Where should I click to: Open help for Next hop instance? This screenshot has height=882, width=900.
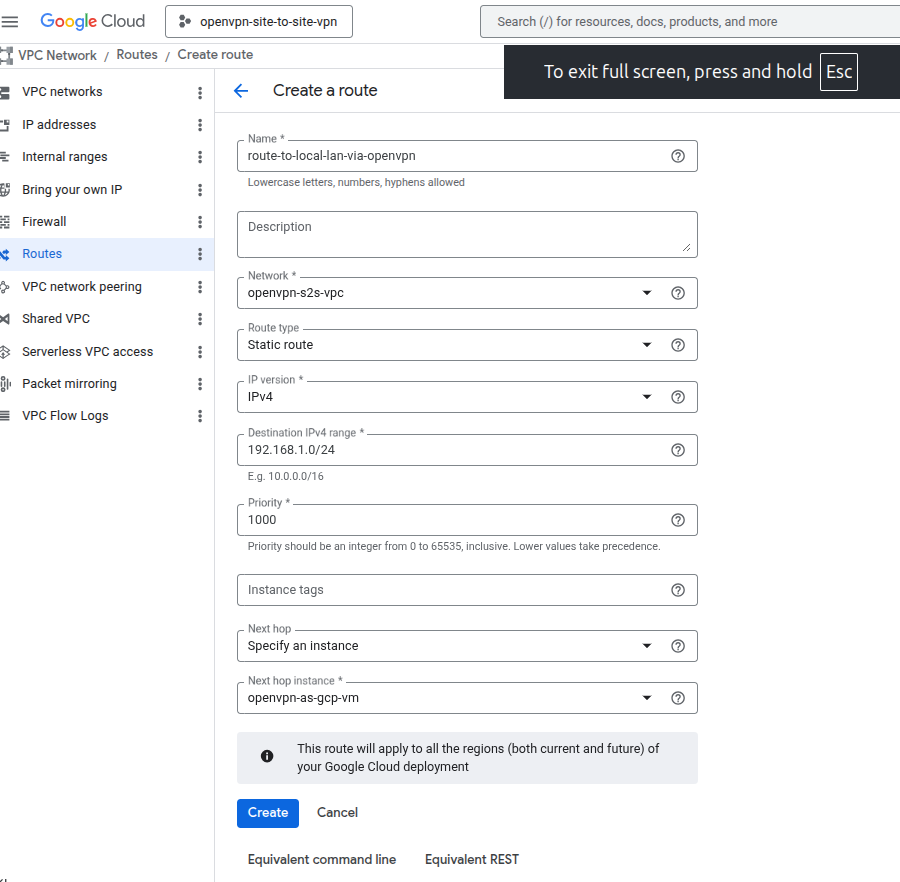point(678,698)
